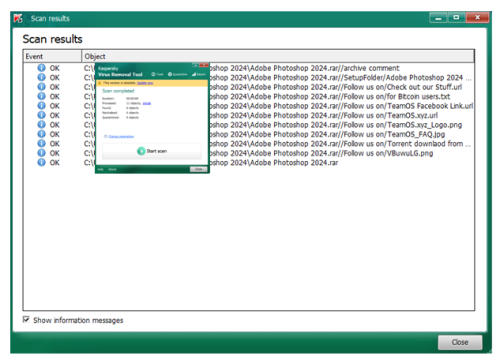Click info icon of VBuwuLG.png row
This screenshot has height=360, width=500.
click(41, 153)
